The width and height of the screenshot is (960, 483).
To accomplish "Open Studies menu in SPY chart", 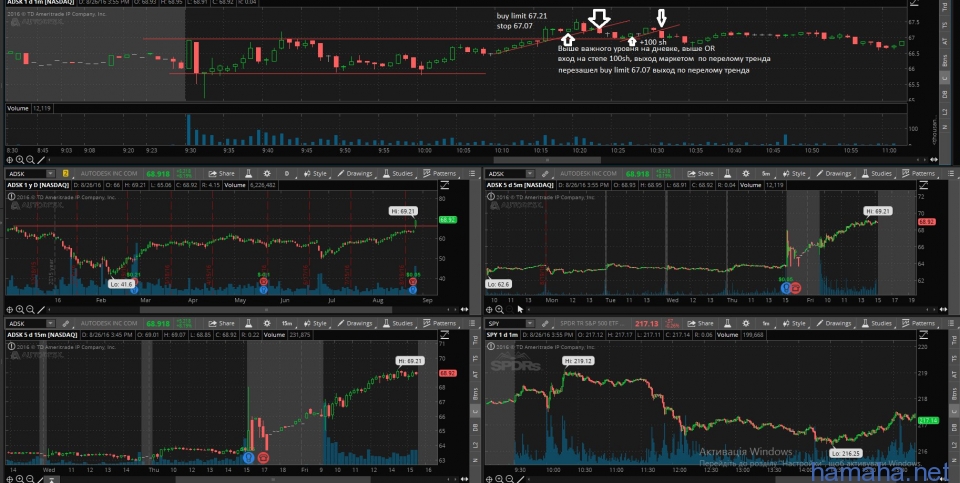I will [x=877, y=323].
